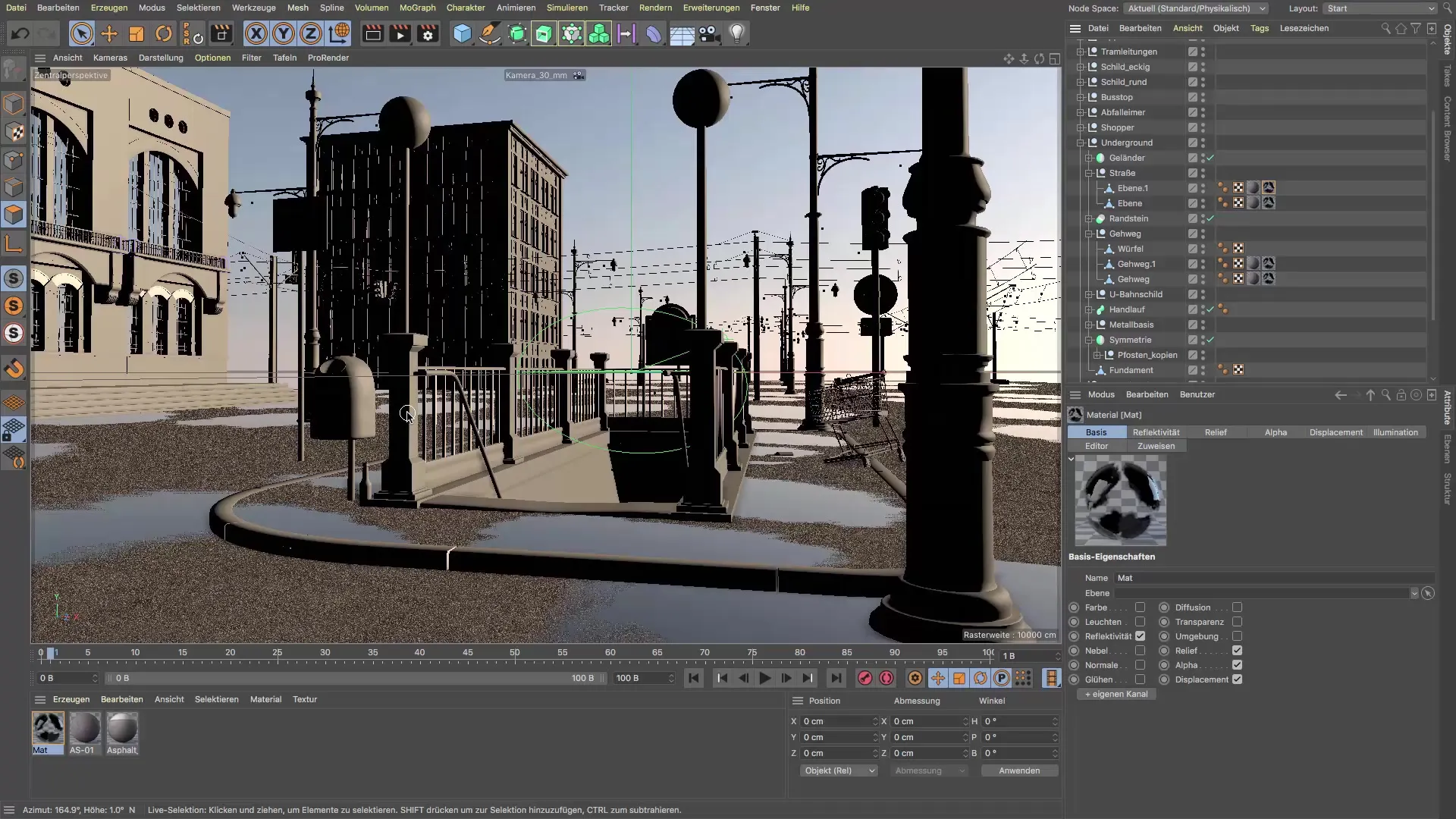
Task: Disable the Relief channel checkbox
Action: pyautogui.click(x=1237, y=651)
